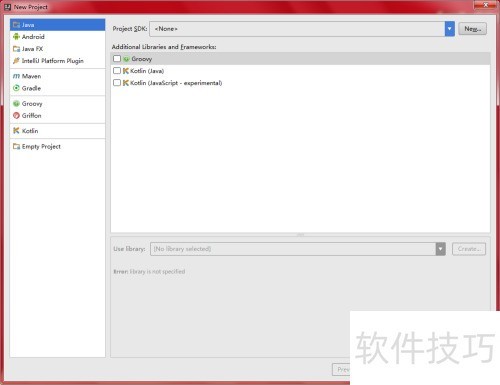Select Gradle project type

click(x=58, y=88)
